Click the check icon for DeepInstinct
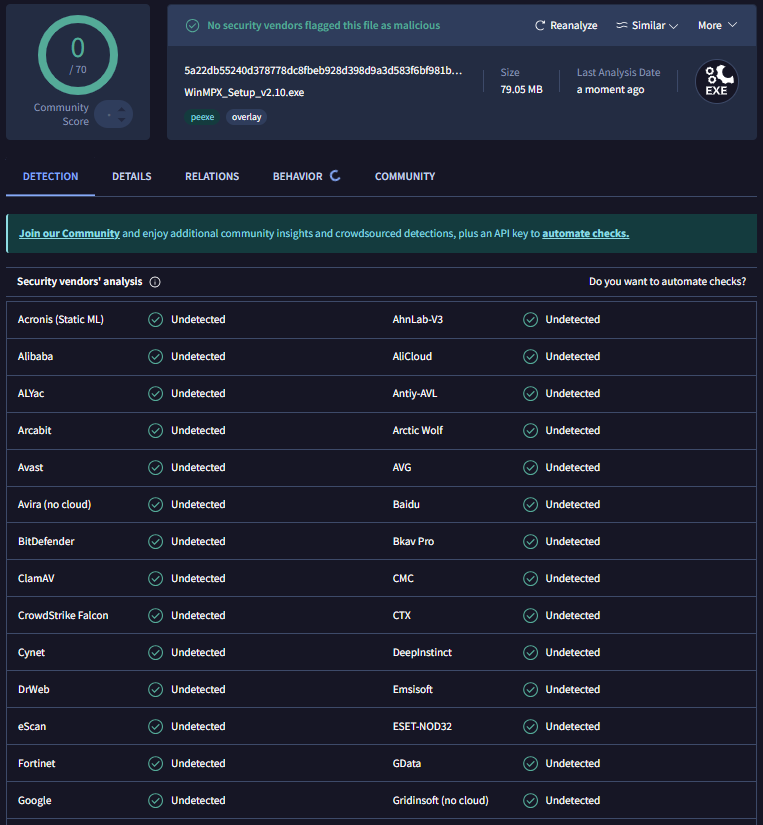 pos(530,652)
